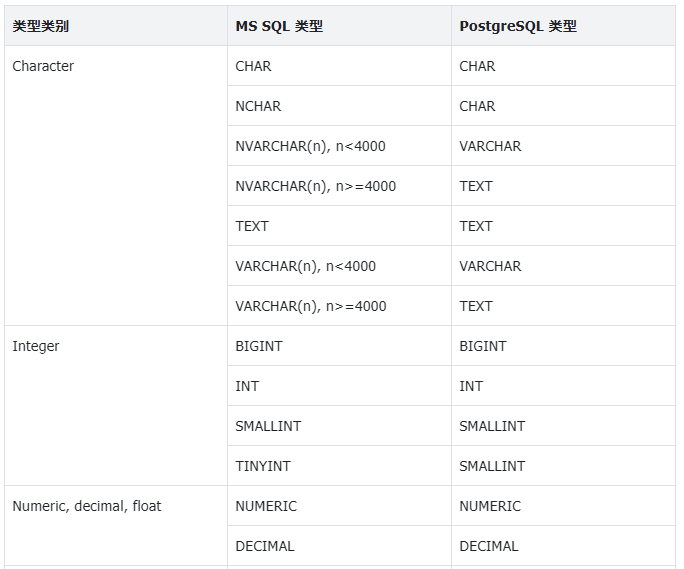This screenshot has width=684, height=569.
Task: Click NUMERIC in the PostgreSQL column
Action: click(x=490, y=506)
